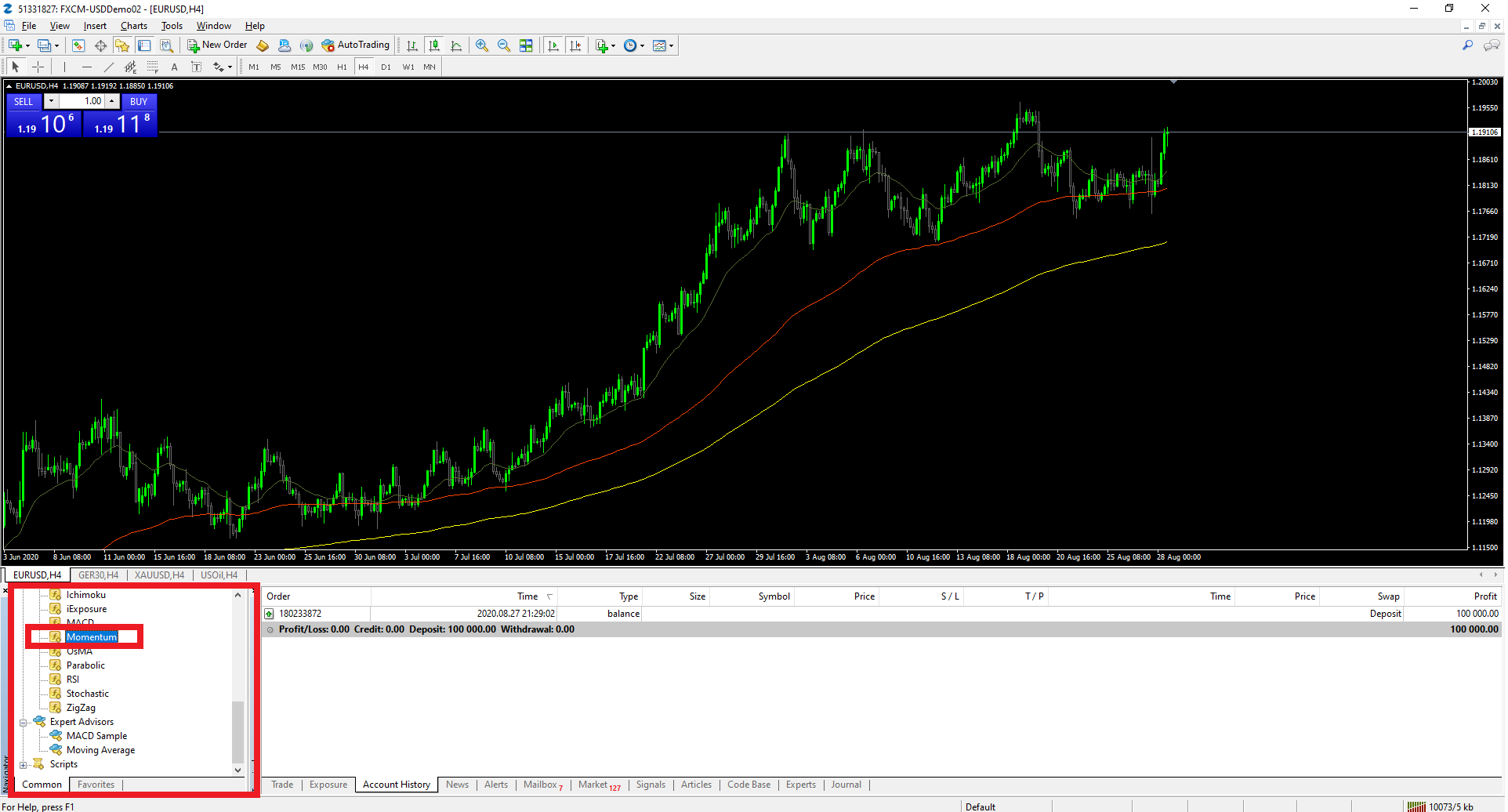Switch chart to candlesticks view icon
This screenshot has height=812, width=1508.
[x=434, y=45]
